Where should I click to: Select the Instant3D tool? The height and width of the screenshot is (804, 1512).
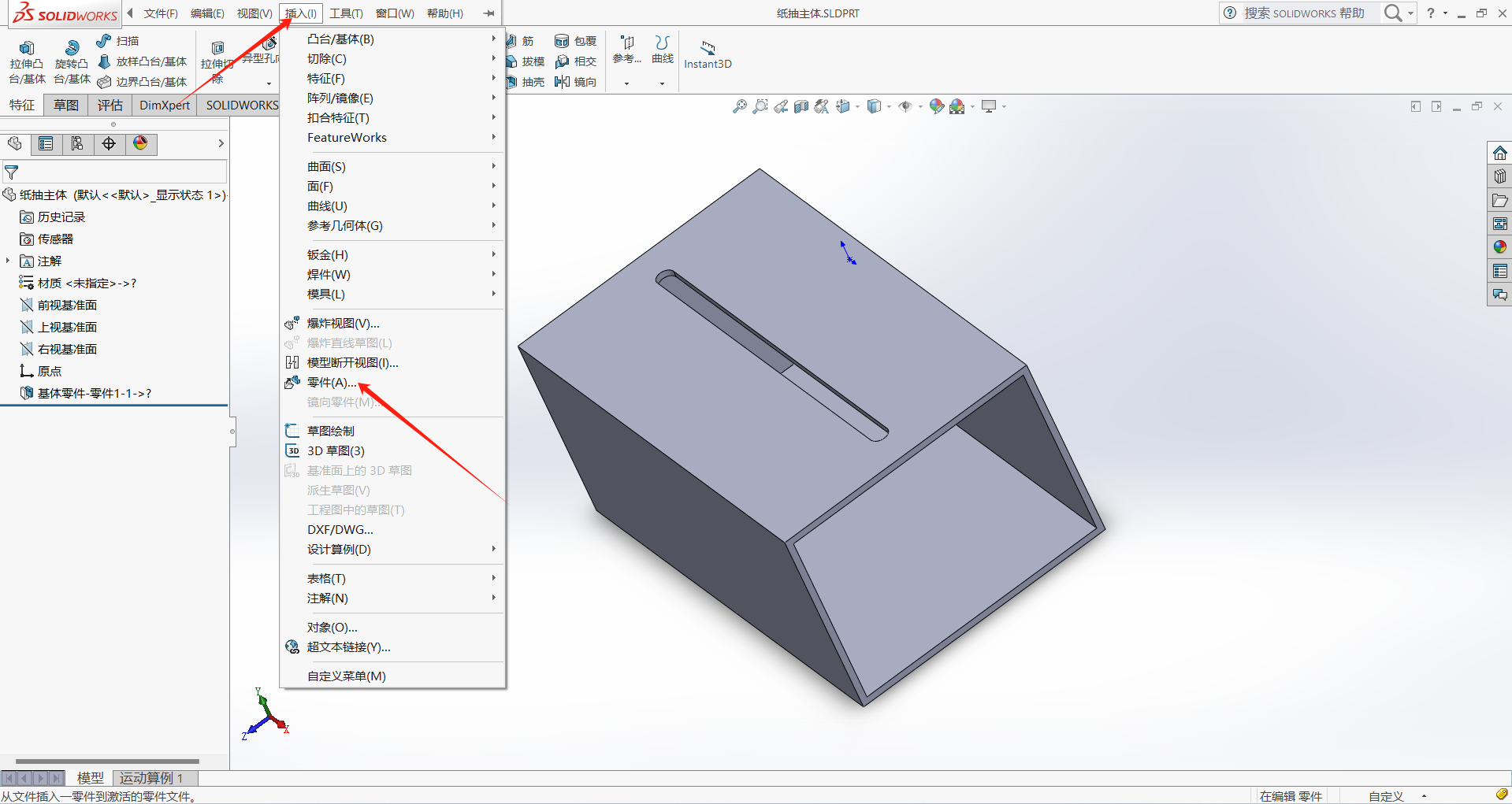coord(708,54)
